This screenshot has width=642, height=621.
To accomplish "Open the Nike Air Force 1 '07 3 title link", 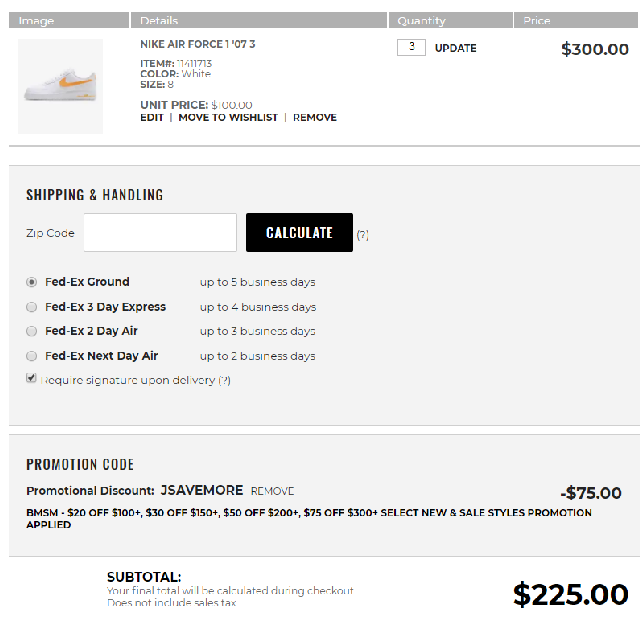I will [x=197, y=44].
